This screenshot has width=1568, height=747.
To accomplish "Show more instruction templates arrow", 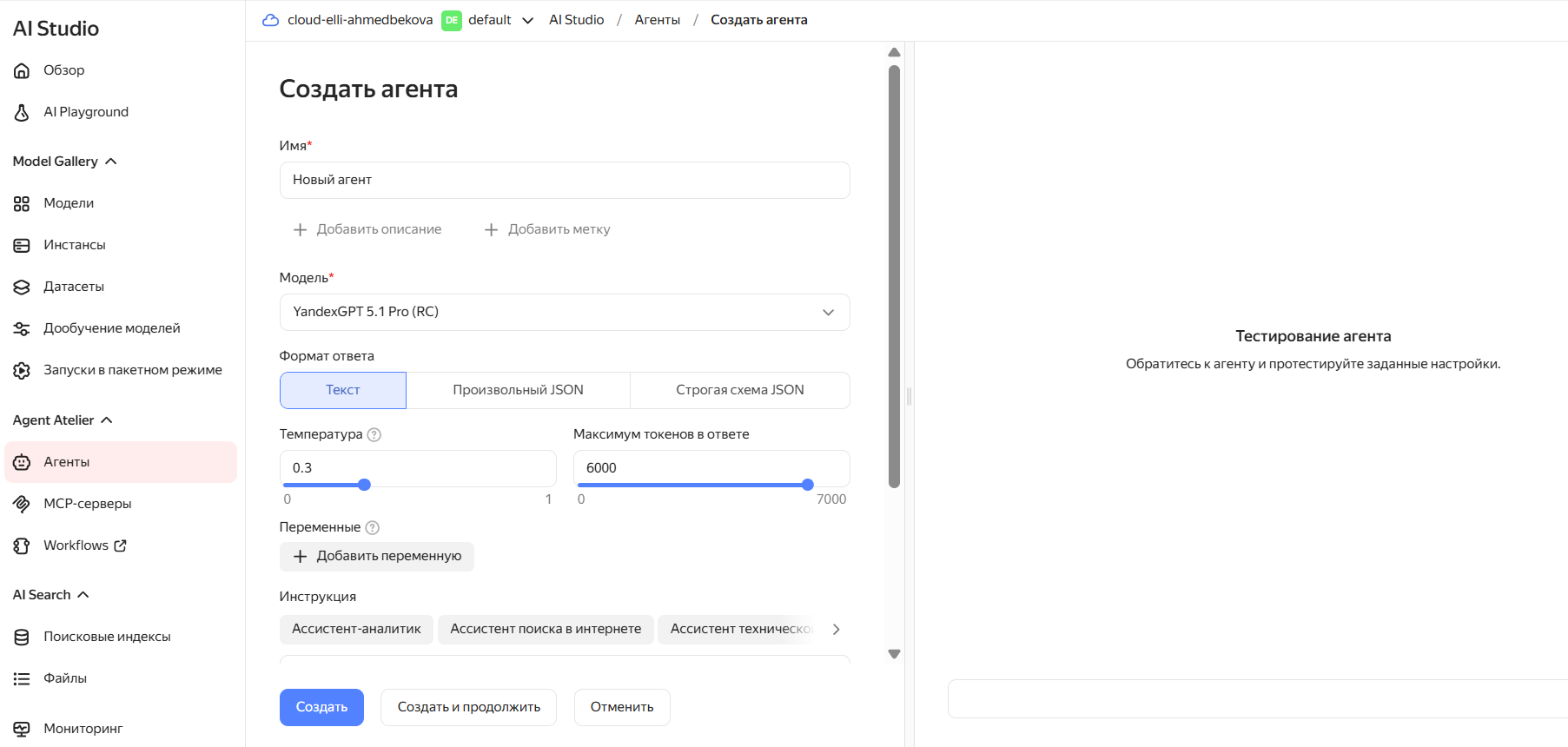I will [836, 629].
